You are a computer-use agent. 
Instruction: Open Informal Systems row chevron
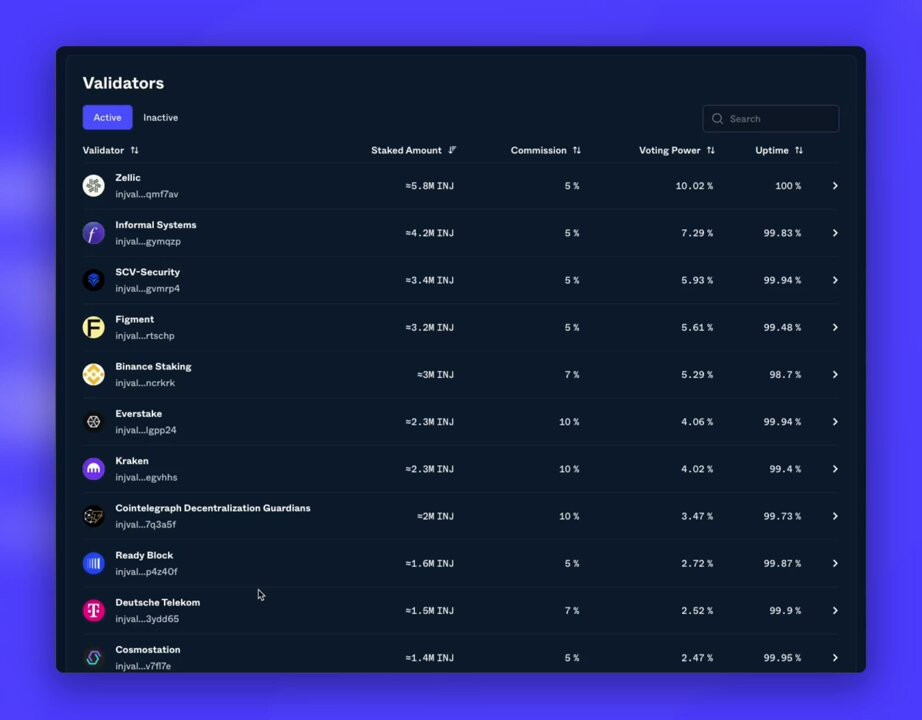[x=835, y=233]
